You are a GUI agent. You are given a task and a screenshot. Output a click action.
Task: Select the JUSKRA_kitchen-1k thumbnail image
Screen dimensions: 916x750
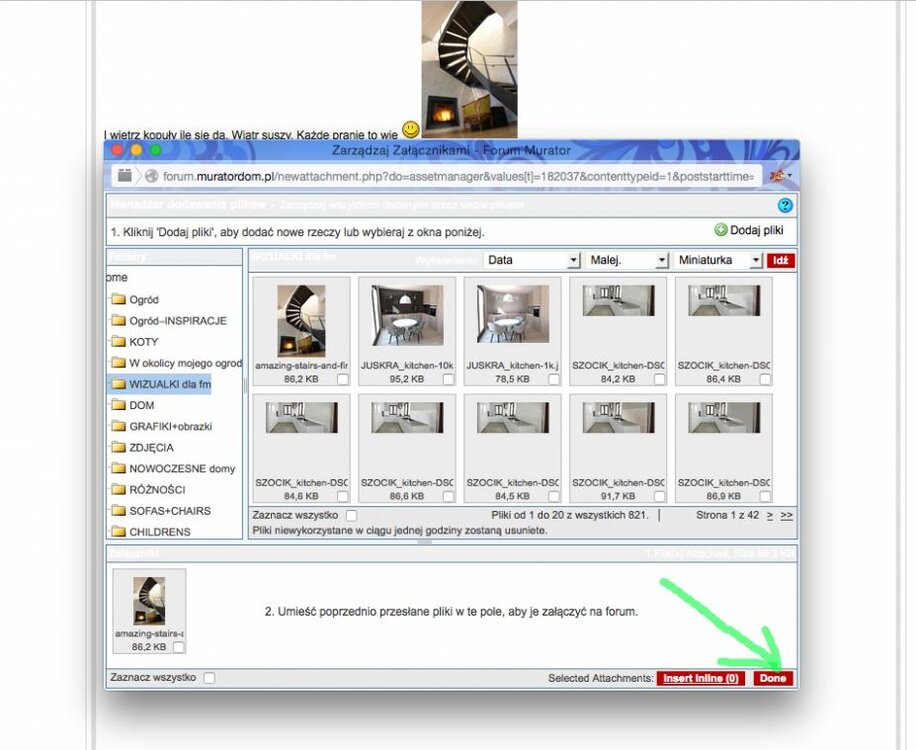tap(512, 317)
